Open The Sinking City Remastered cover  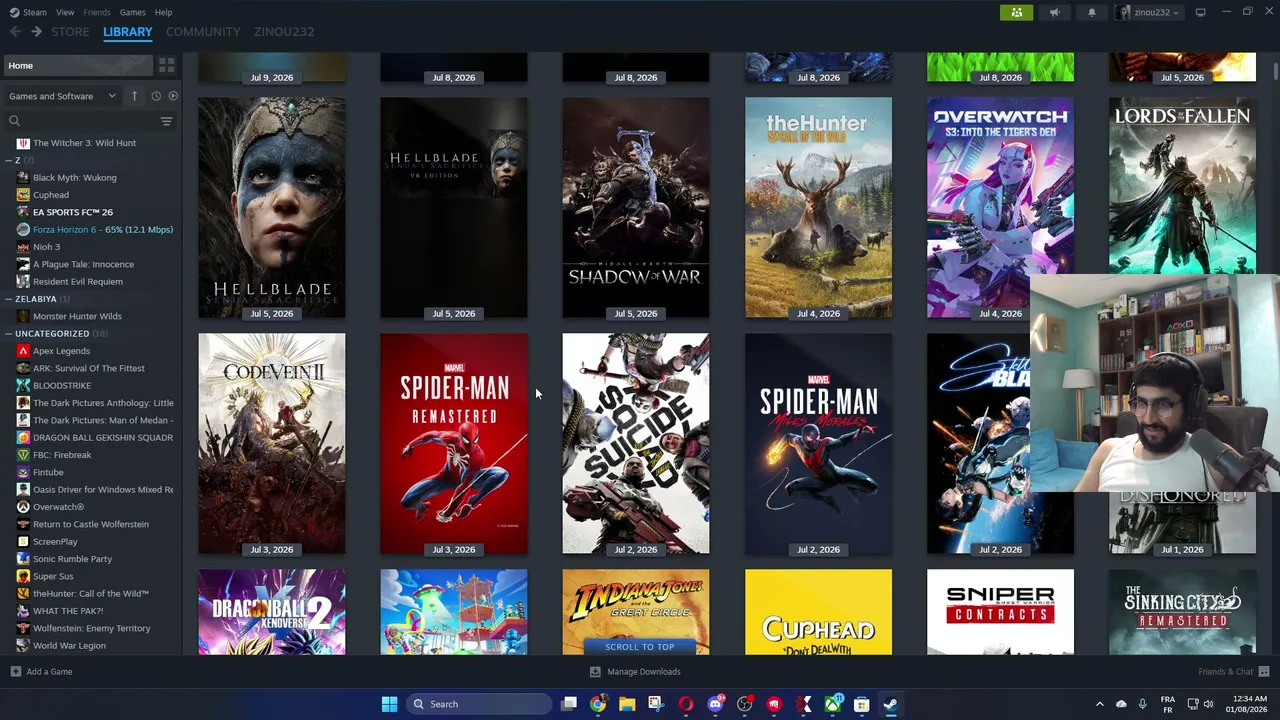pos(1182,612)
